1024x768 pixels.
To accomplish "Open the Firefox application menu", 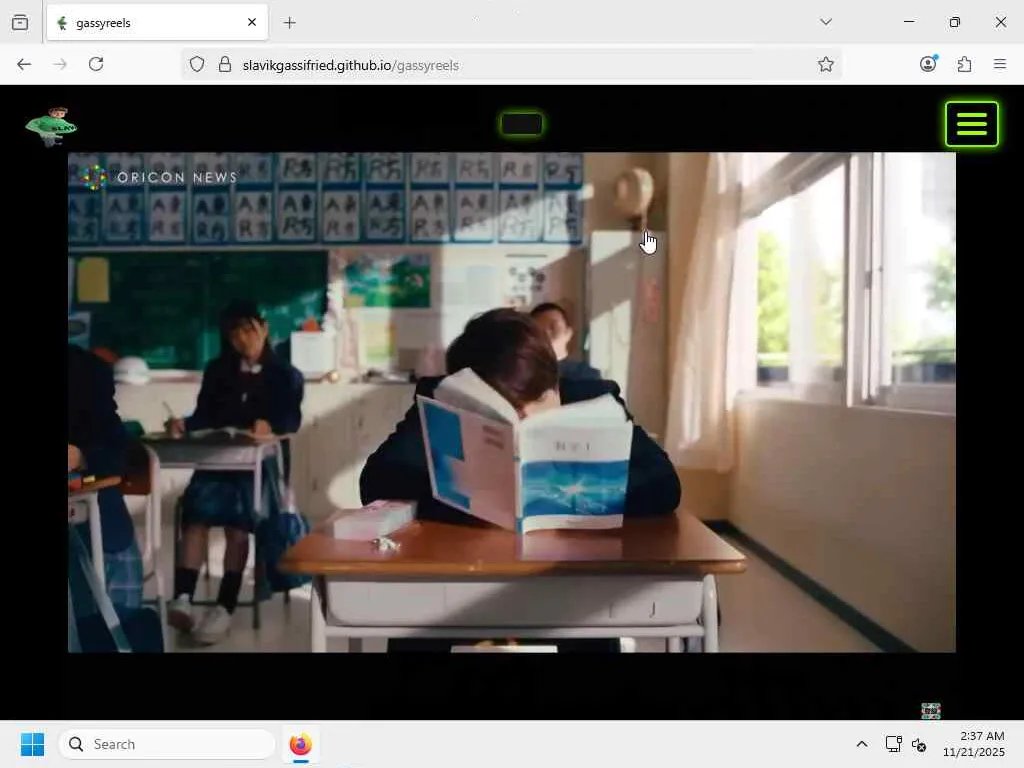I will (1000, 64).
